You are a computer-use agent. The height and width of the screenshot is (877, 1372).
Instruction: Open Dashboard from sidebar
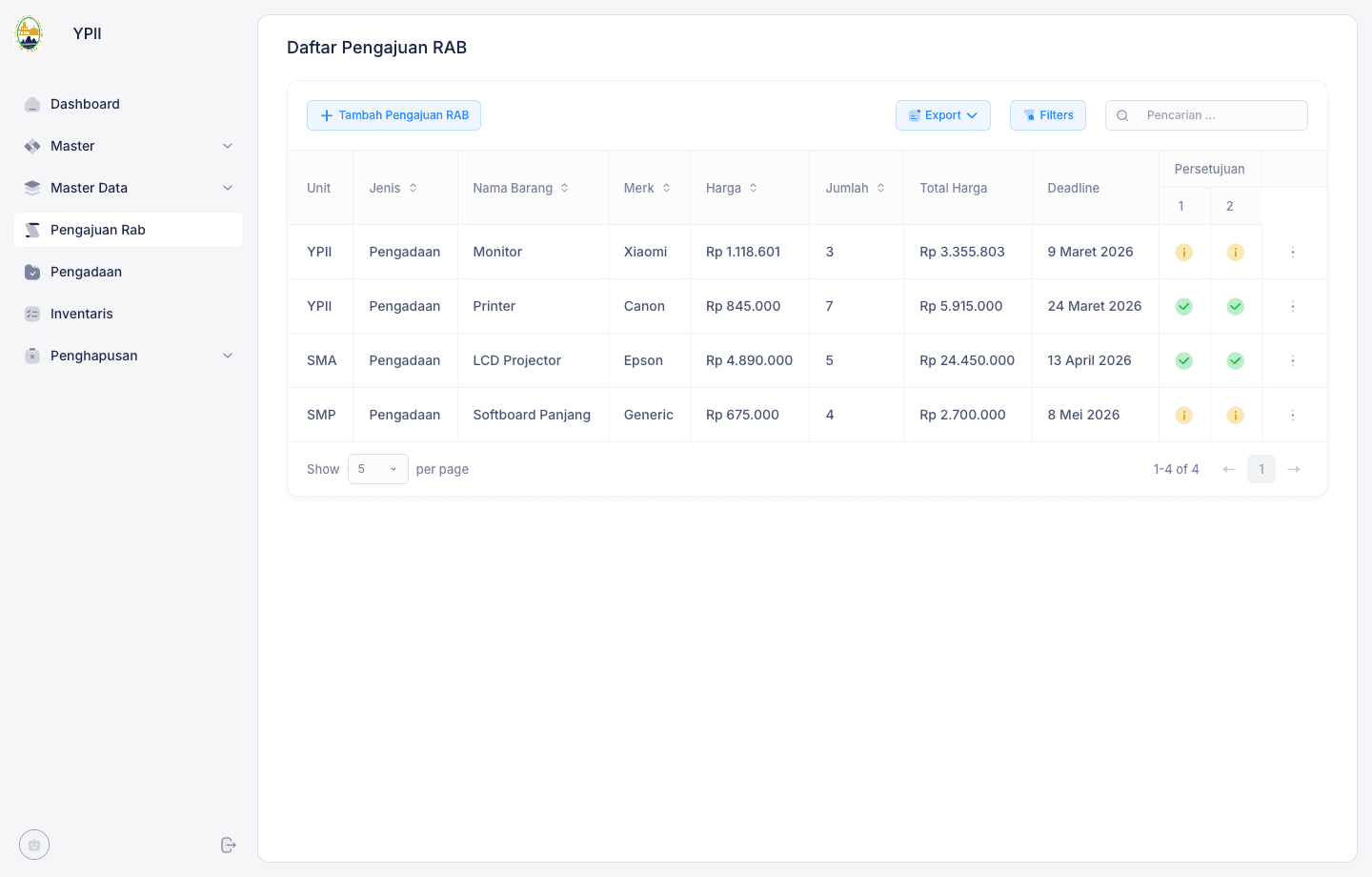[129, 104]
